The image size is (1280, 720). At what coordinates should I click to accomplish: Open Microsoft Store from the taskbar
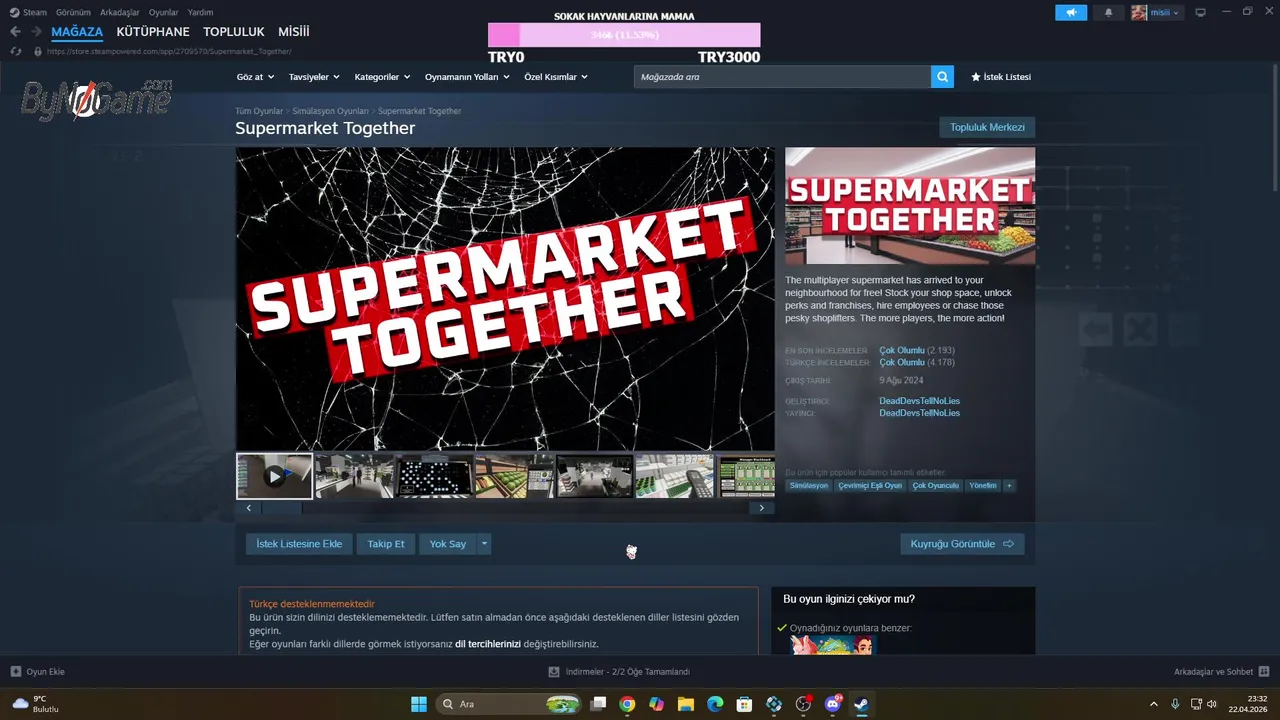744,704
